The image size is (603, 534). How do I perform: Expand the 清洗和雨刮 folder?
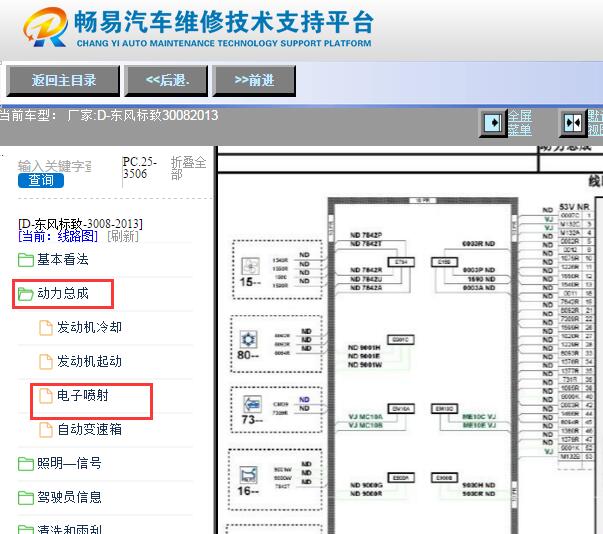tap(69, 530)
